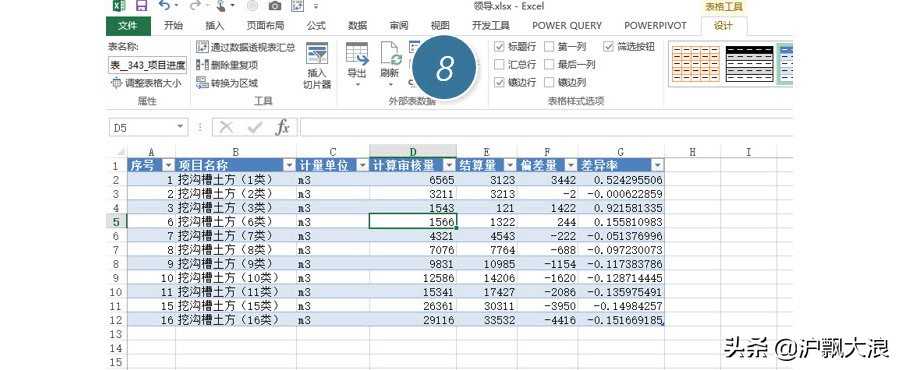The height and width of the screenshot is (370, 900).
Task: Open Insert Function via fx icon
Action: click(282, 127)
